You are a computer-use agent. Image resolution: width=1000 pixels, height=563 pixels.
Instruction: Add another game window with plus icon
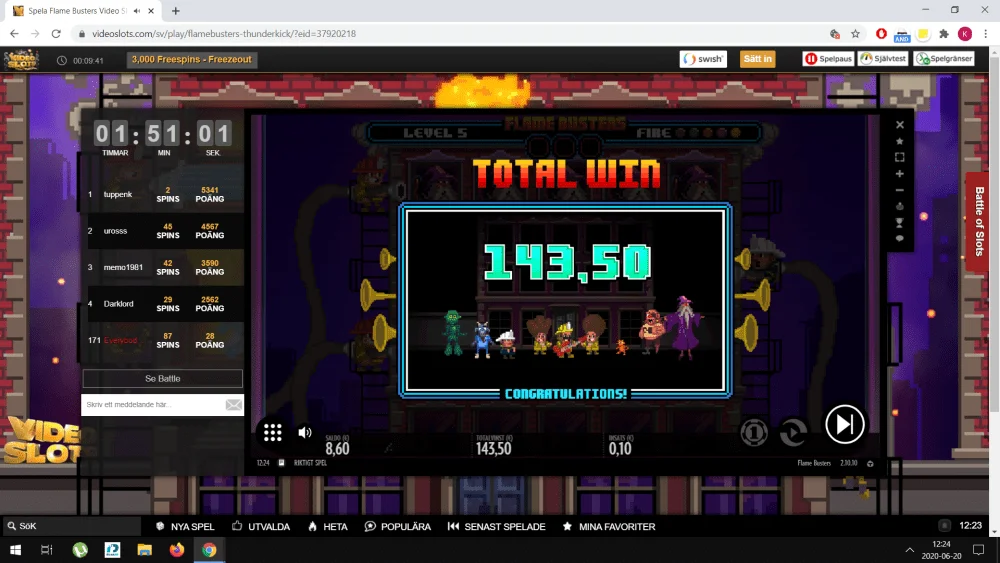[x=899, y=173]
